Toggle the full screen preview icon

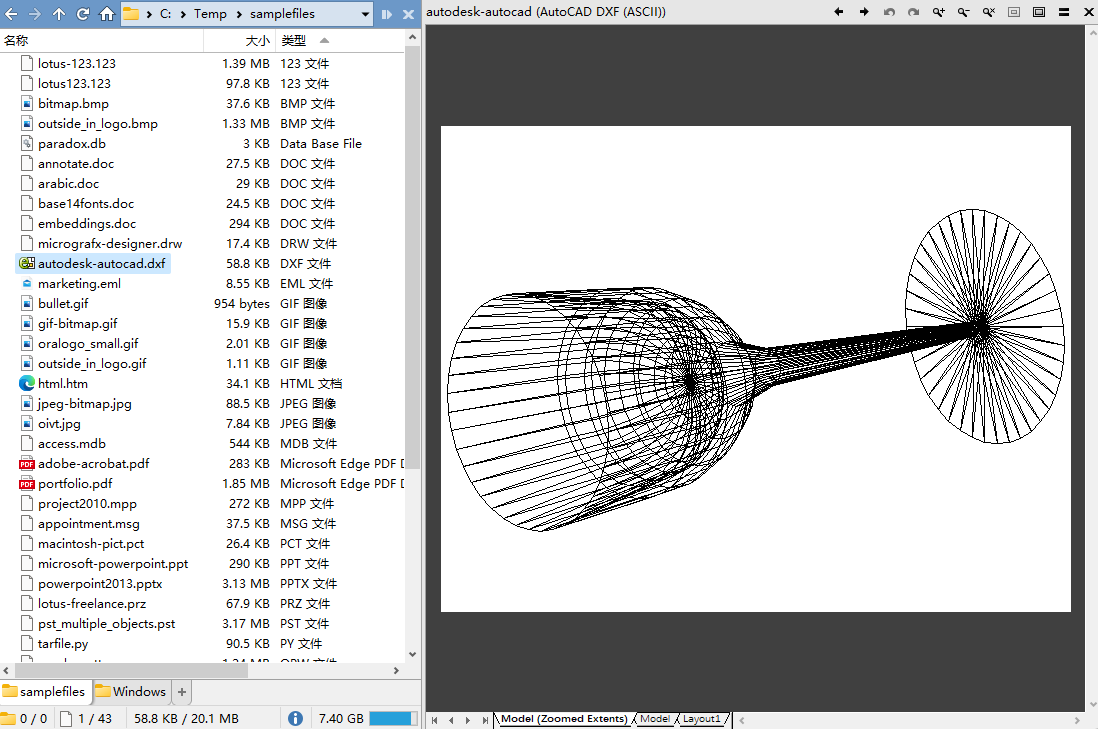[1038, 12]
